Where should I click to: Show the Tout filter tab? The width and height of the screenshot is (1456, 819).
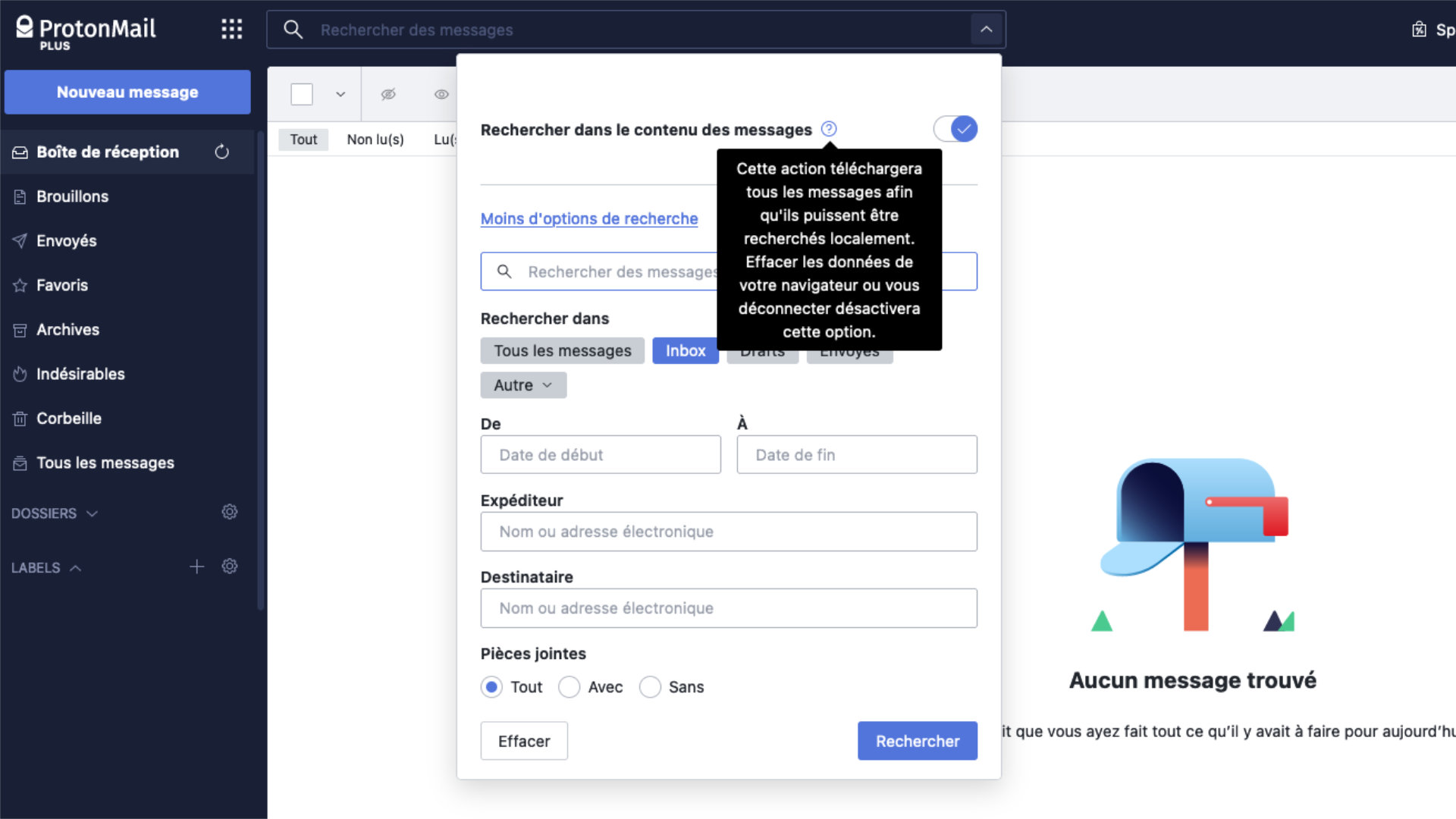(303, 140)
